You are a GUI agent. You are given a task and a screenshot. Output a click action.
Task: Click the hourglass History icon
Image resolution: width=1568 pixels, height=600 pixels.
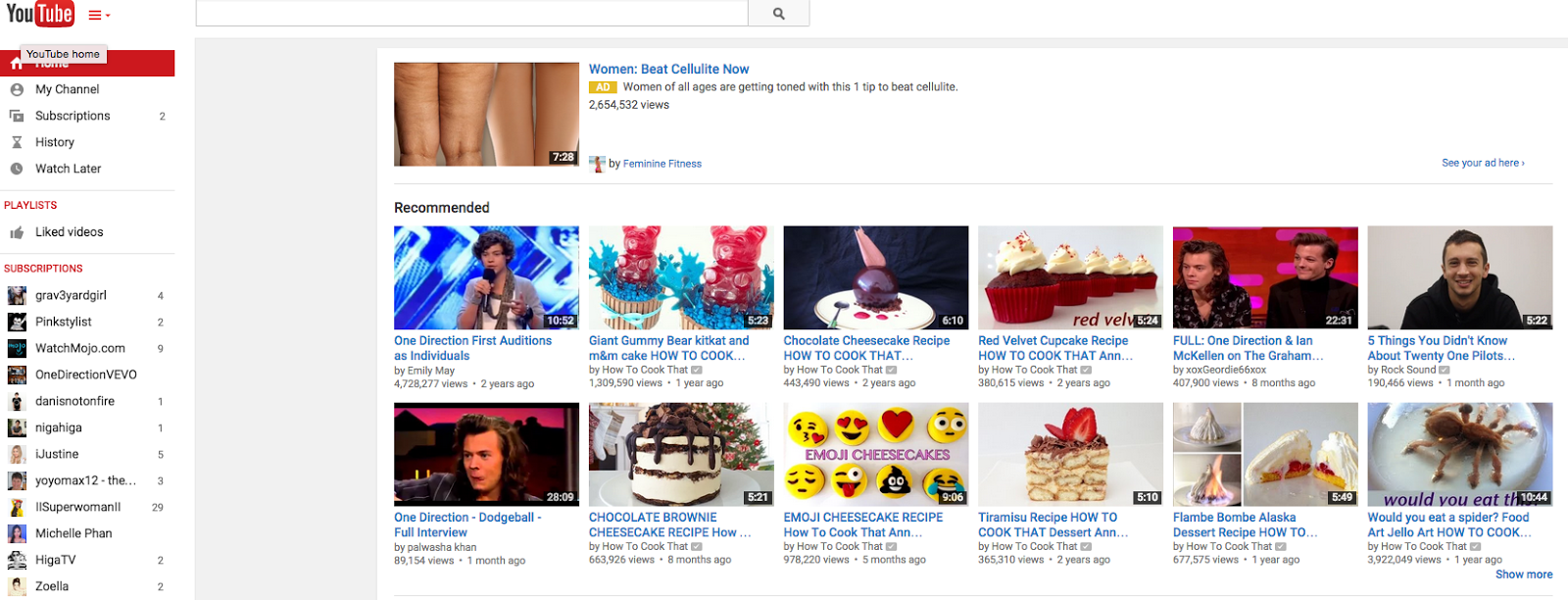17,142
